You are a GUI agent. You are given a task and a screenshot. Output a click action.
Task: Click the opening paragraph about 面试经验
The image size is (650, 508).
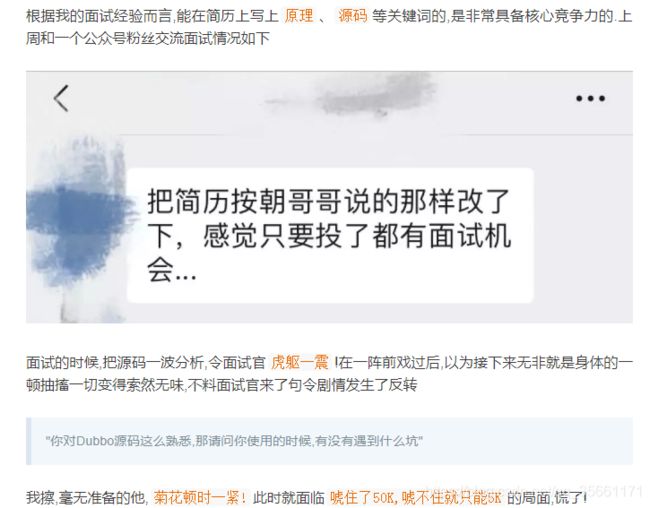(329, 27)
